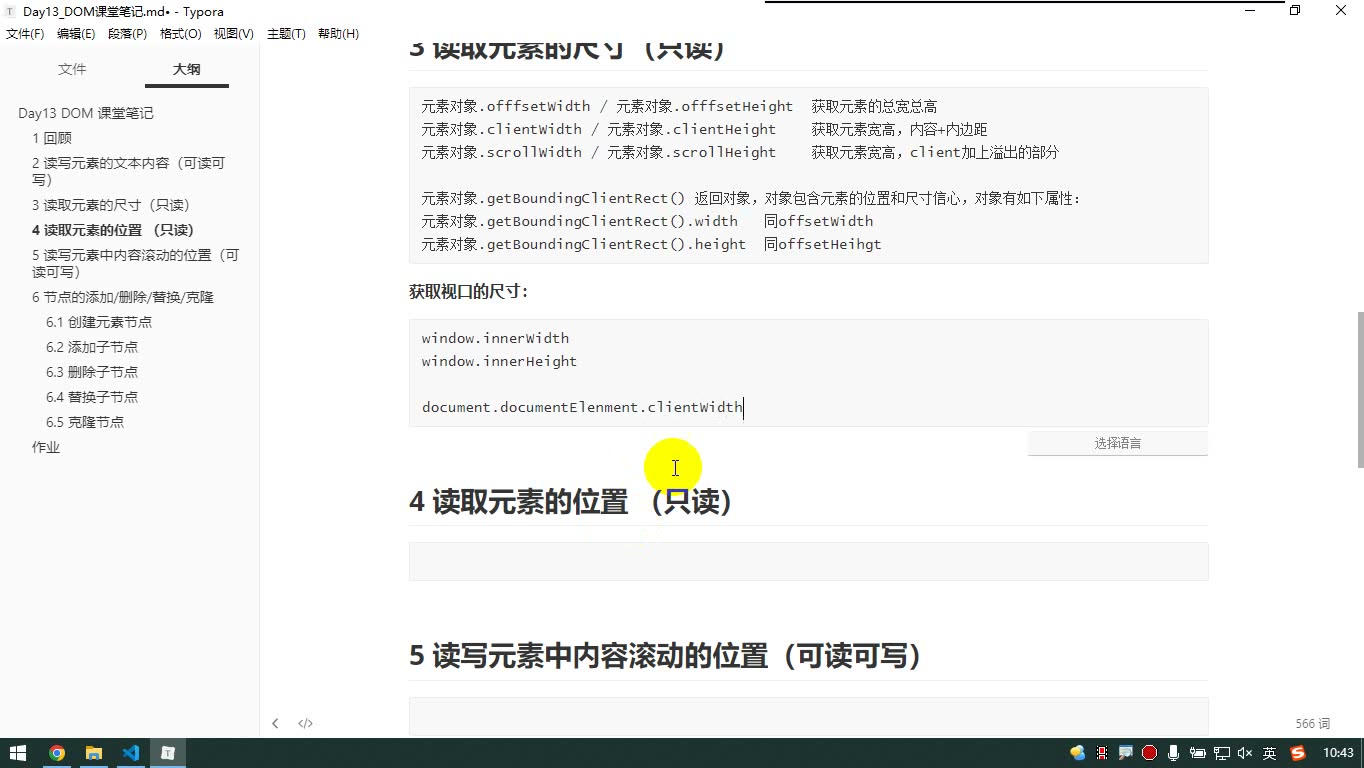Viewport: 1364px width, 768px height.
Task: Click the microphone tray icon
Action: (1173, 753)
